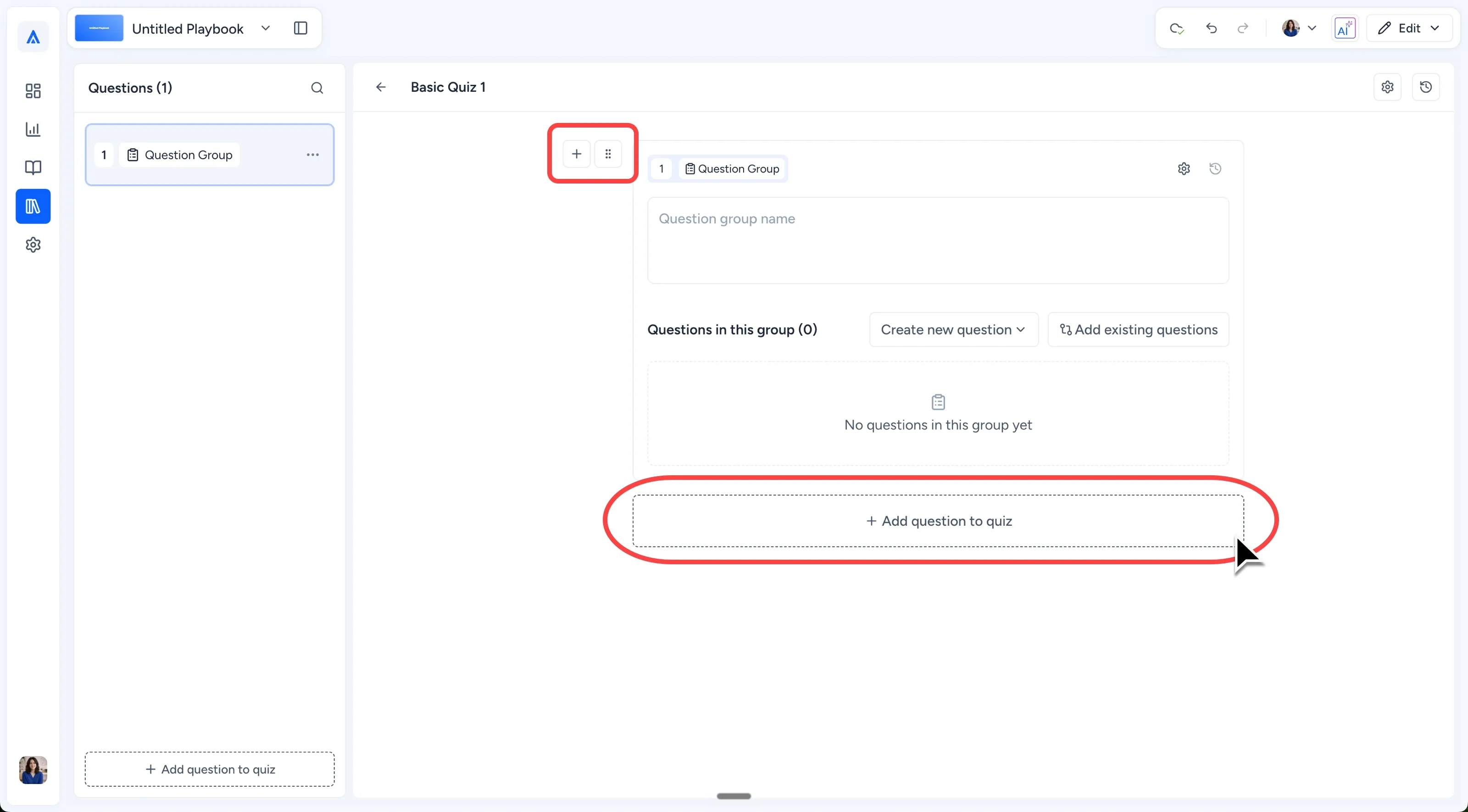
Task: Click the Untitled Playbook thumbnail
Action: (x=99, y=28)
